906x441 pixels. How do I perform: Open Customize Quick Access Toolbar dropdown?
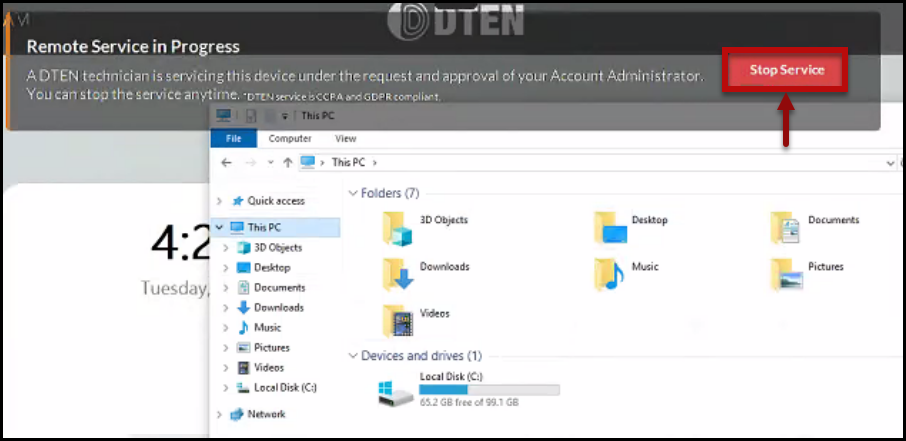point(285,116)
